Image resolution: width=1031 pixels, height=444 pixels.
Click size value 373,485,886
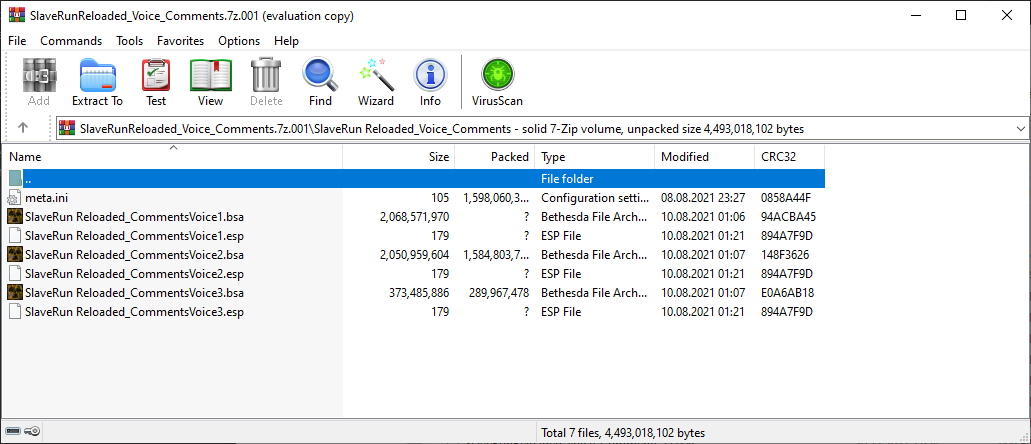tap(420, 293)
